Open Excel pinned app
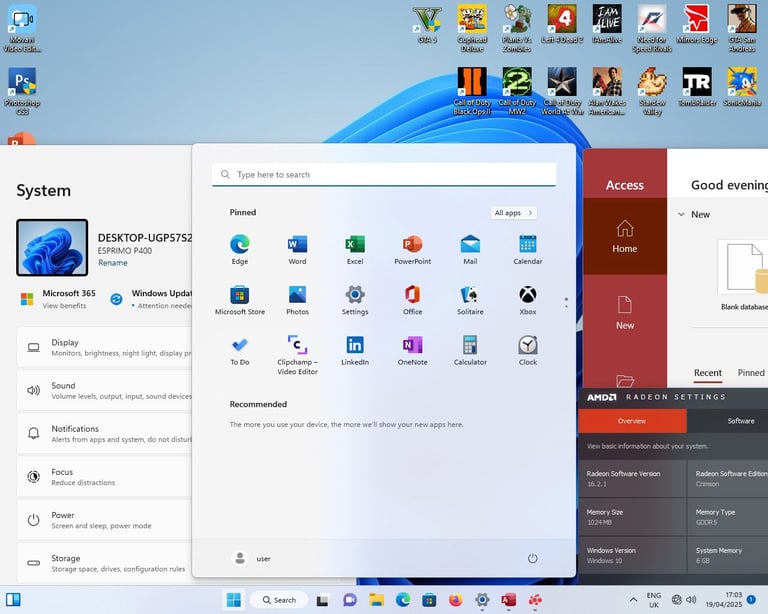The image size is (768, 614). [x=355, y=249]
